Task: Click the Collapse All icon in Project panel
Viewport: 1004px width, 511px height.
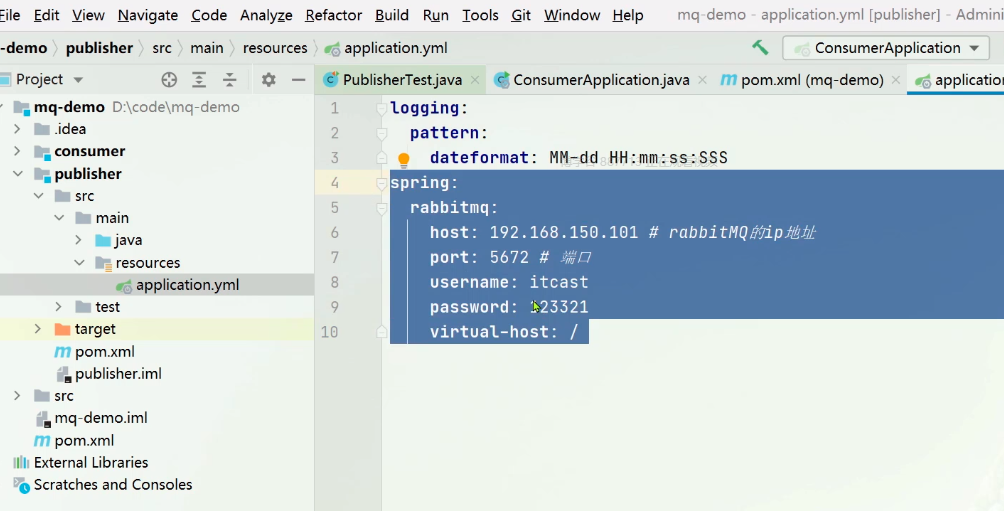Action: [x=229, y=79]
